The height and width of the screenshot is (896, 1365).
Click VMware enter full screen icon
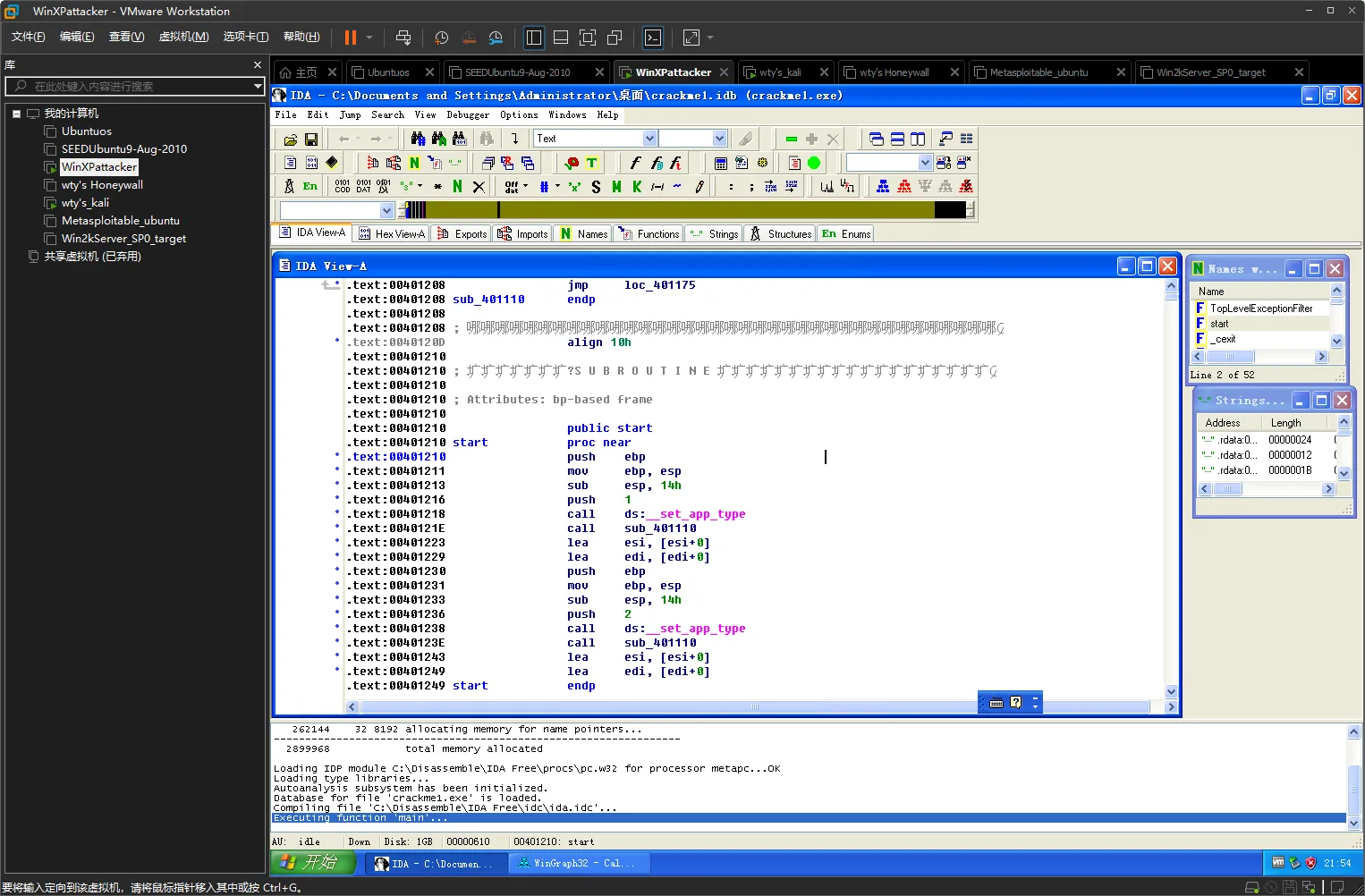pyautogui.click(x=588, y=38)
